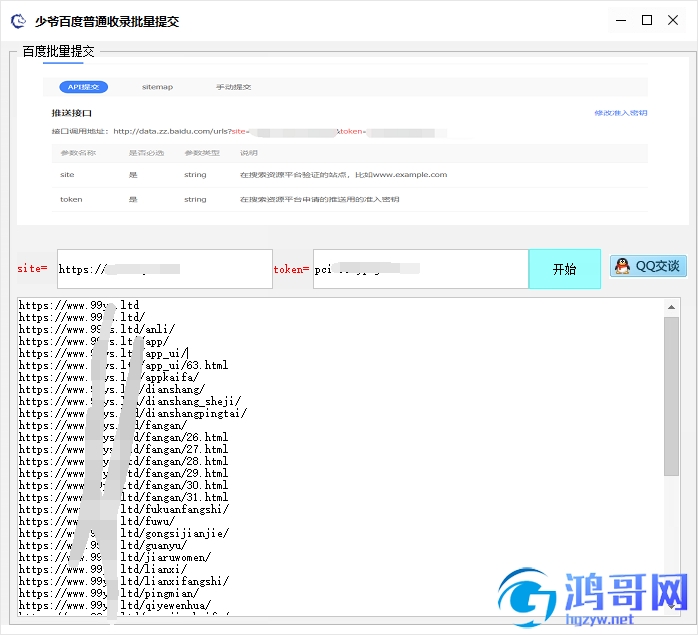The width and height of the screenshot is (698, 635).
Task: Click the URL line ending in /dianshang/
Action: point(112,390)
